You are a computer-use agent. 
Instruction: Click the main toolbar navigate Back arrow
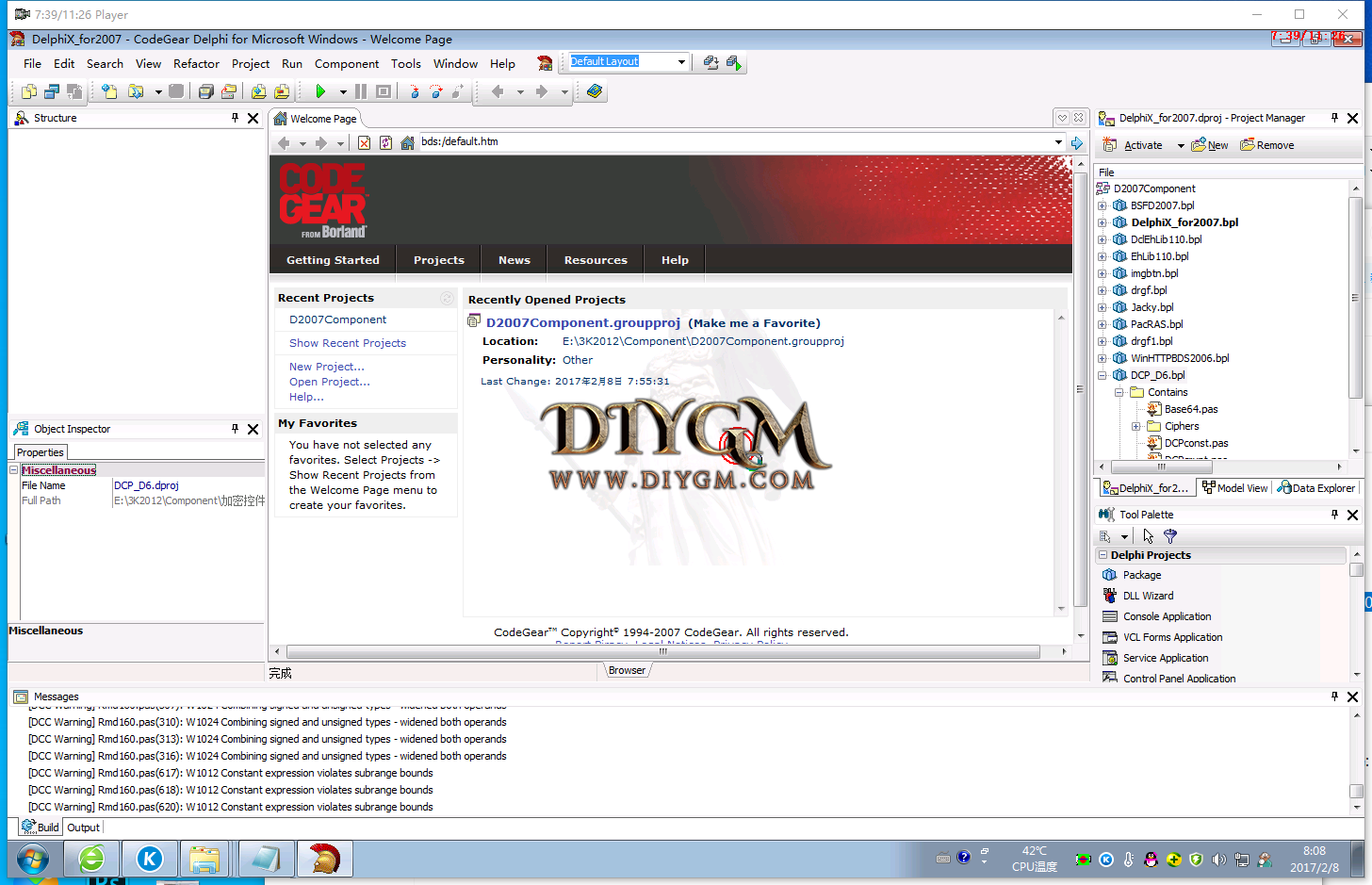(x=498, y=91)
